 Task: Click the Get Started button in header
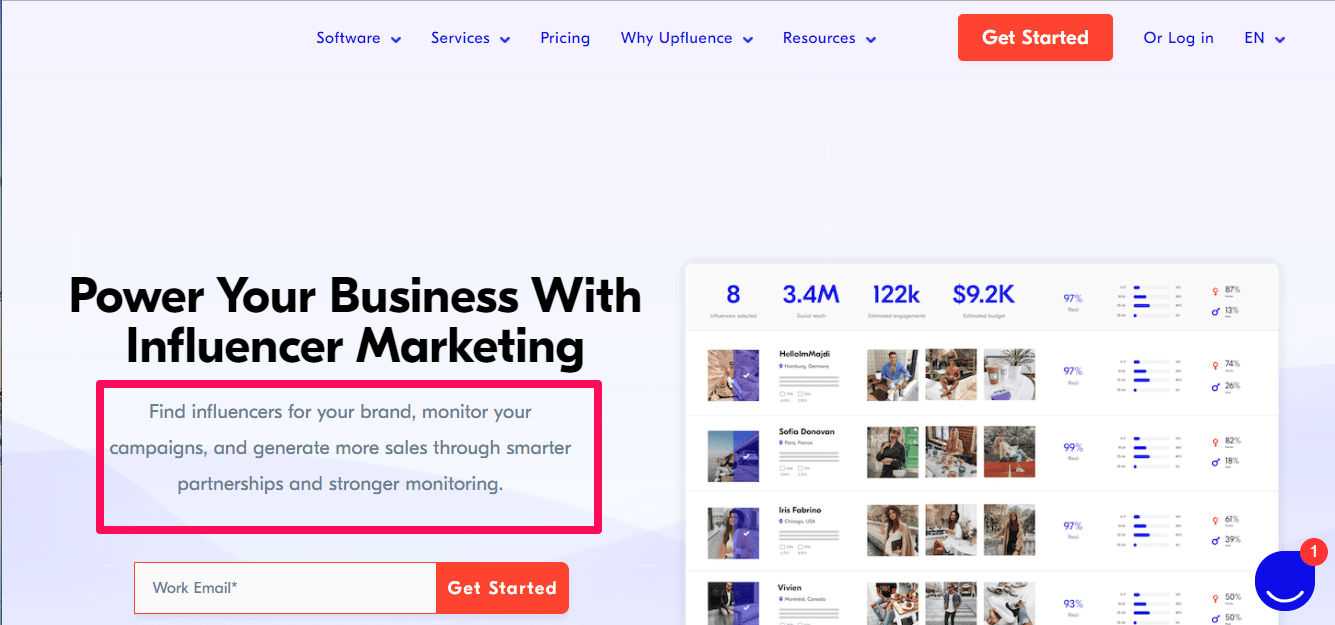point(1035,38)
